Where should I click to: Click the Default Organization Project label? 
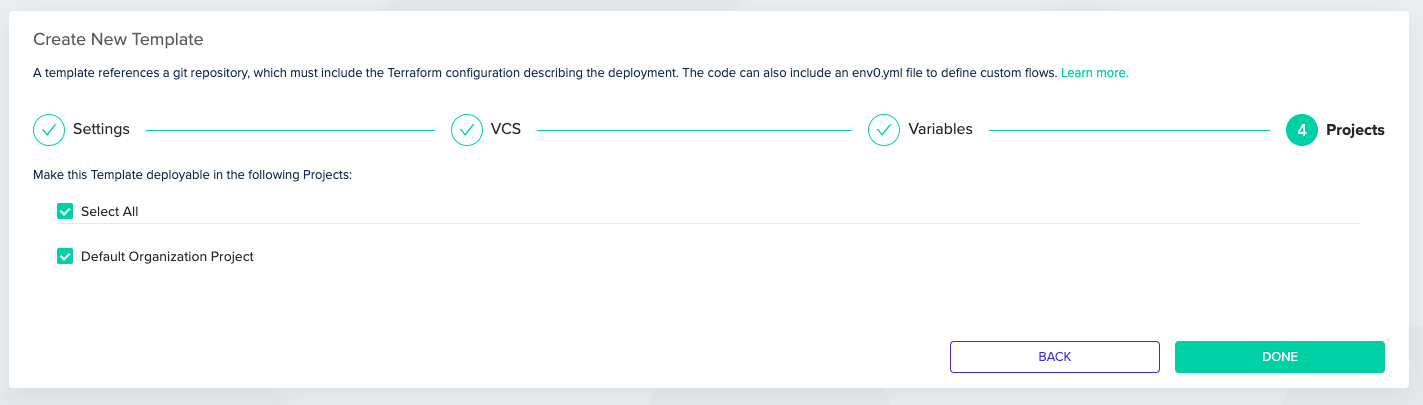point(167,256)
